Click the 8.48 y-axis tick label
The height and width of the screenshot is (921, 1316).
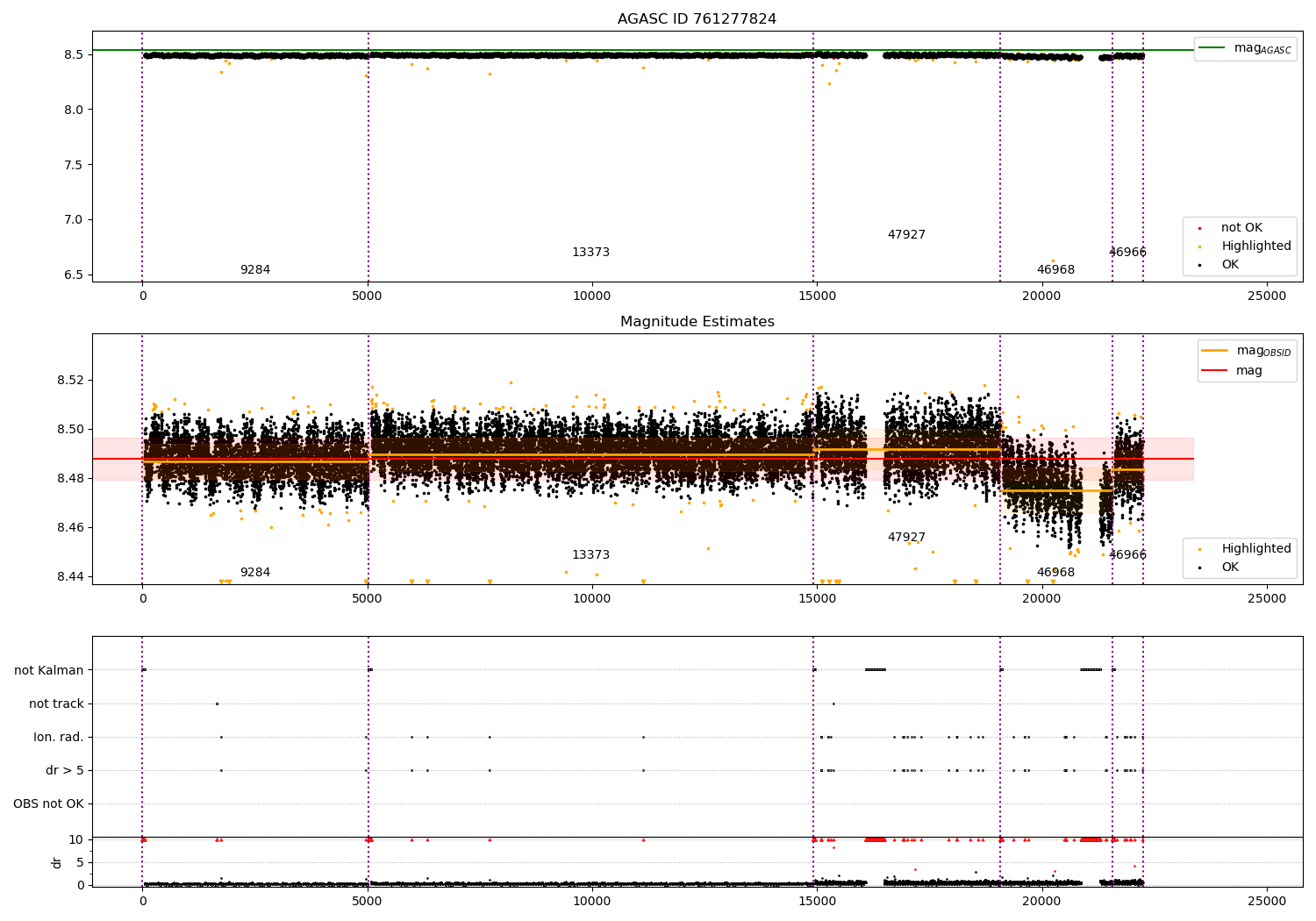click(x=70, y=478)
